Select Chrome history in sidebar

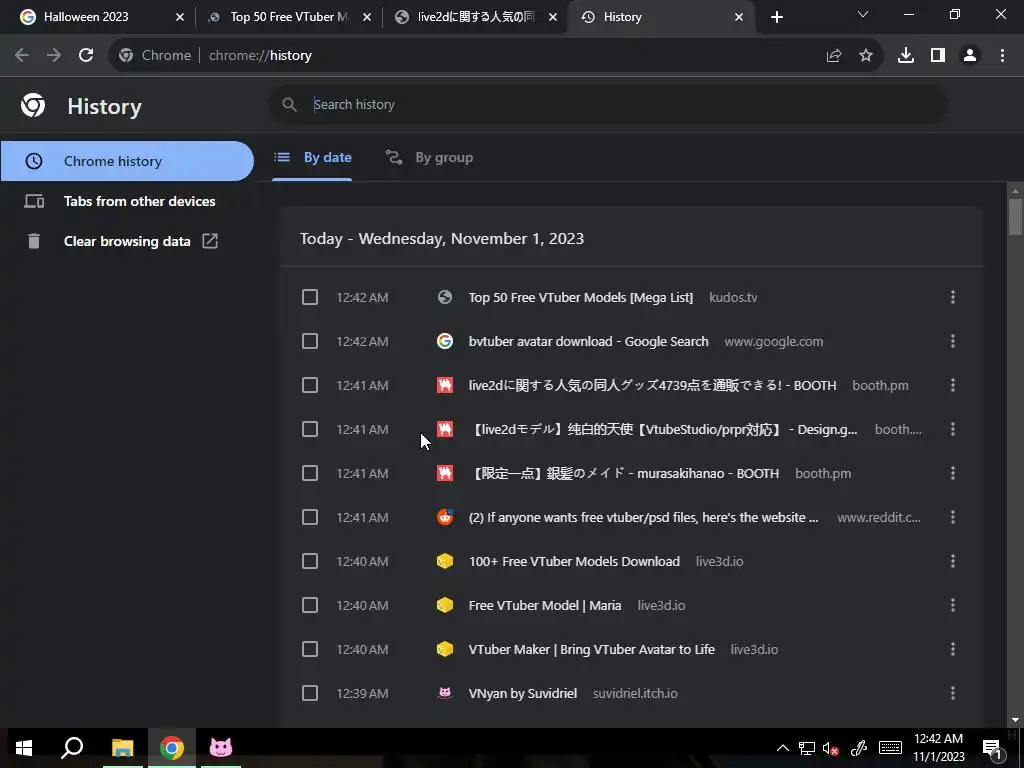tap(127, 161)
